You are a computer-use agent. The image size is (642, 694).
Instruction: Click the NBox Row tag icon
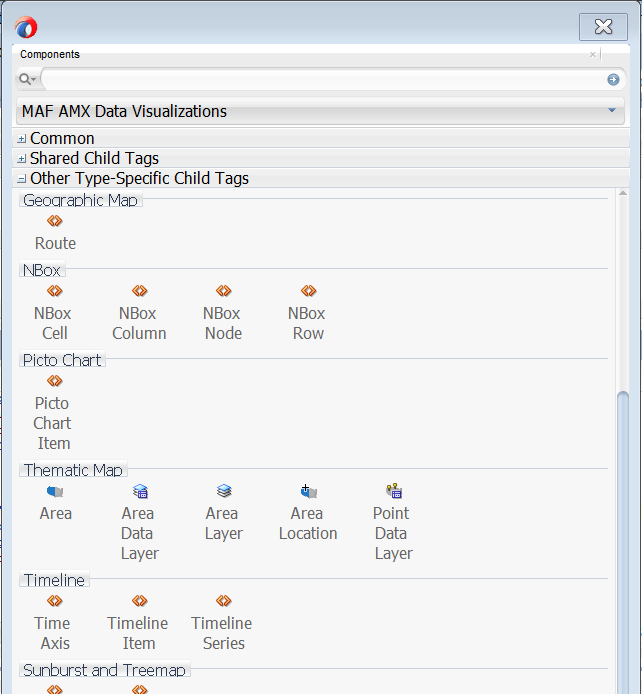tap(308, 291)
